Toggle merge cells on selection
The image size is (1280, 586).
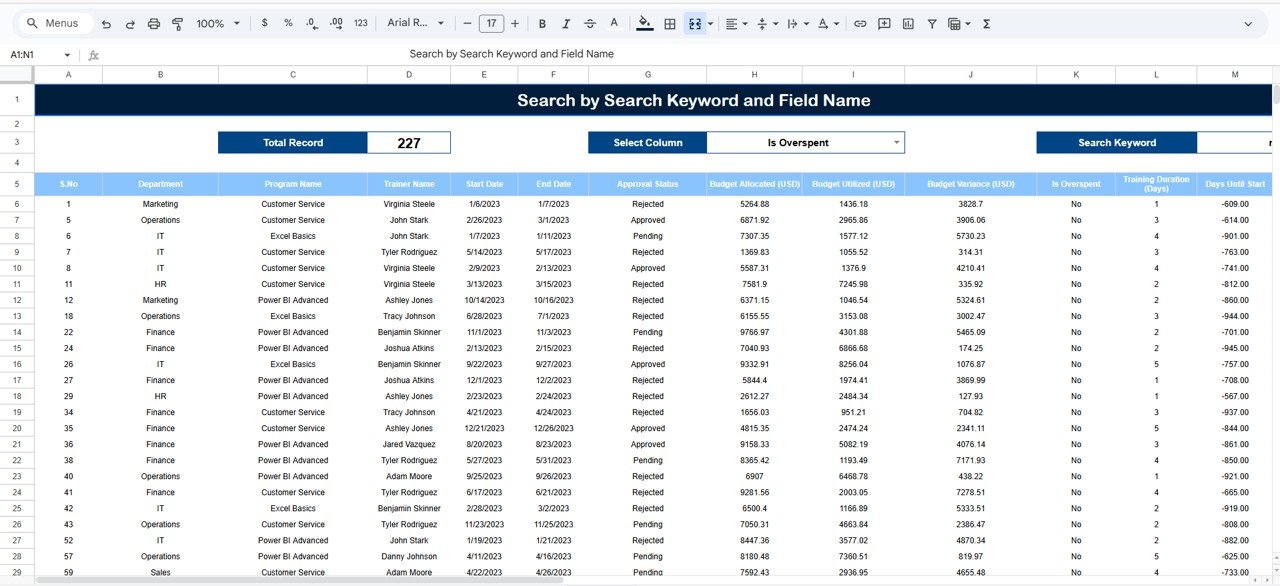pos(694,23)
